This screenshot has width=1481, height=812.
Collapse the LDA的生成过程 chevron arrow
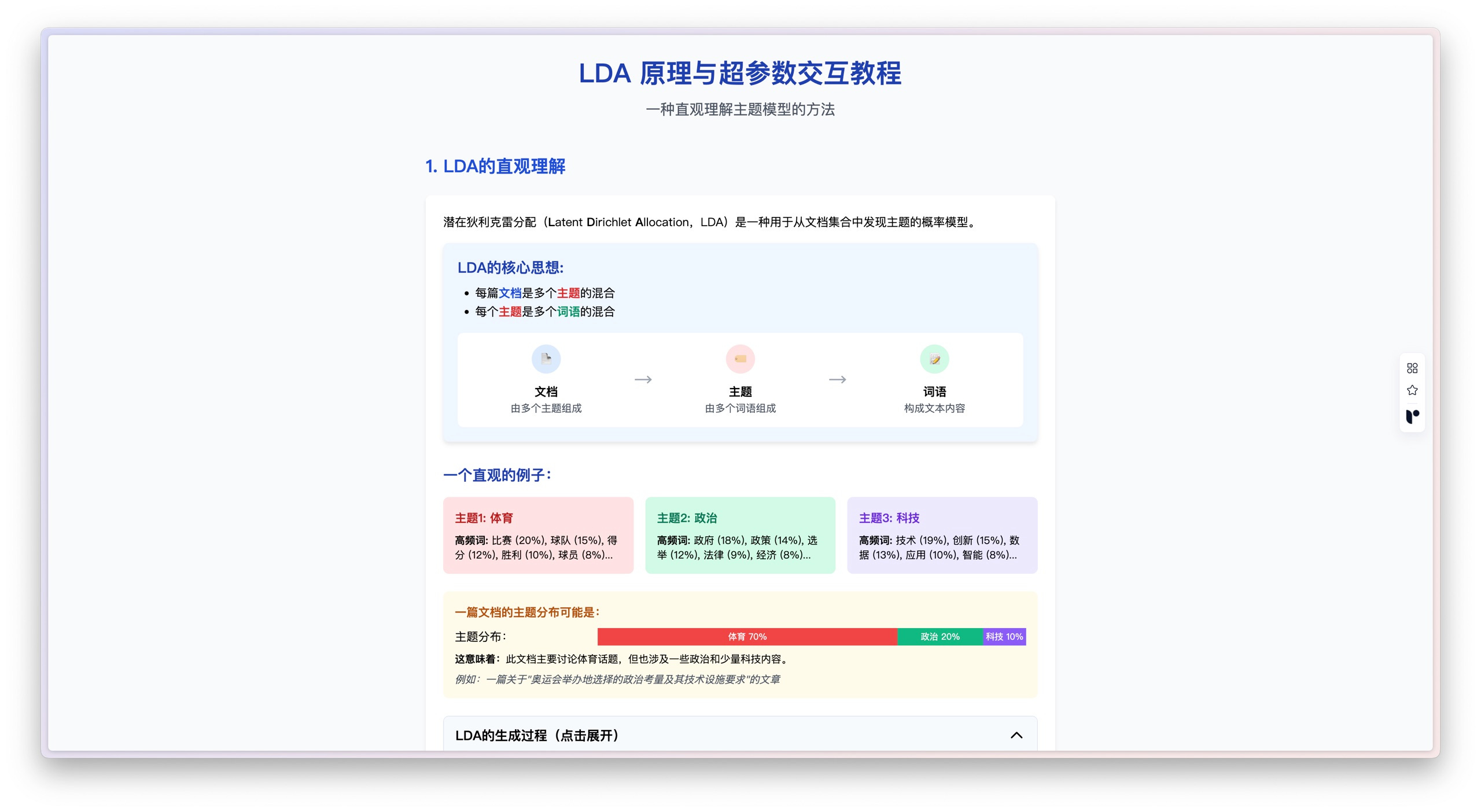1016,735
